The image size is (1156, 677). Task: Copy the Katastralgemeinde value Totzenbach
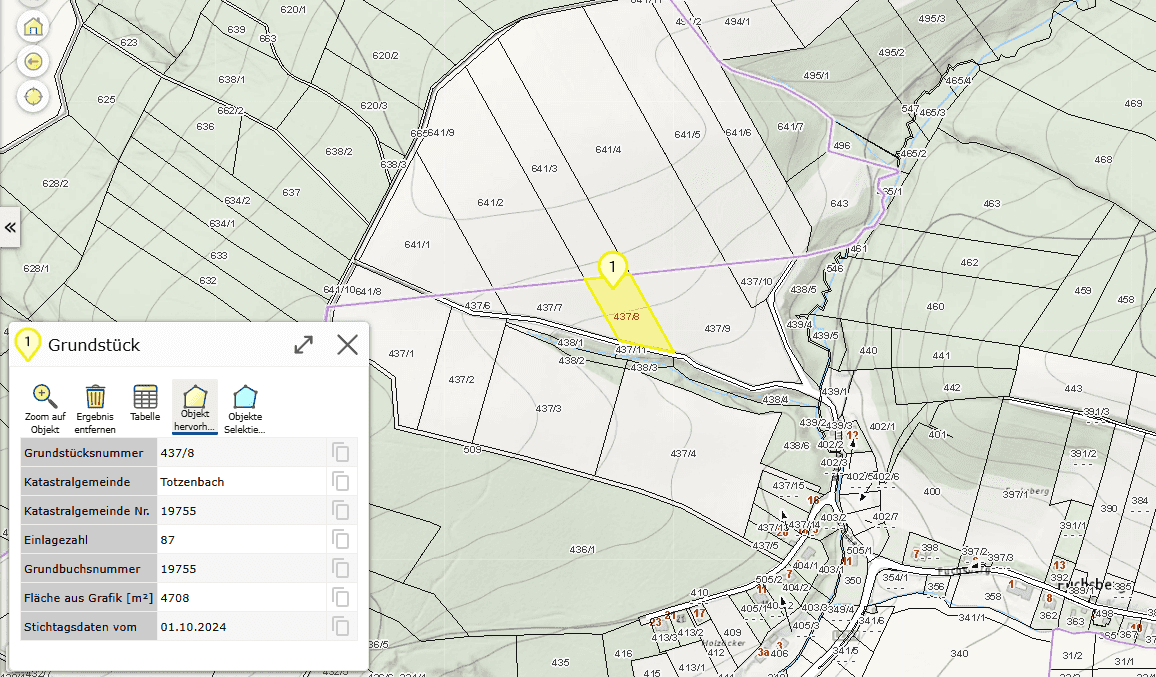point(341,482)
